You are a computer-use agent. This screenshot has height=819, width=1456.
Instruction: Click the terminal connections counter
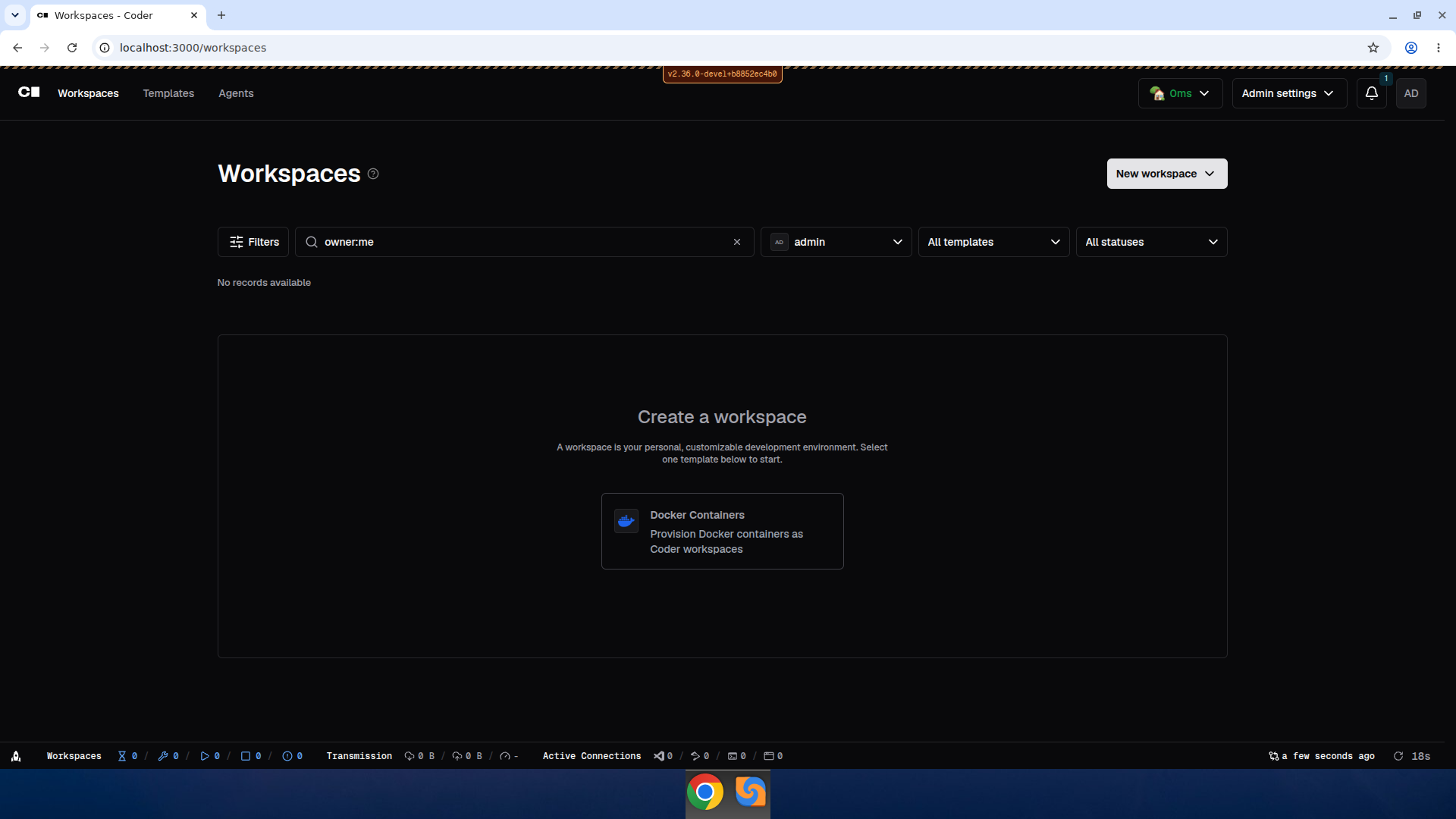pyautogui.click(x=737, y=756)
